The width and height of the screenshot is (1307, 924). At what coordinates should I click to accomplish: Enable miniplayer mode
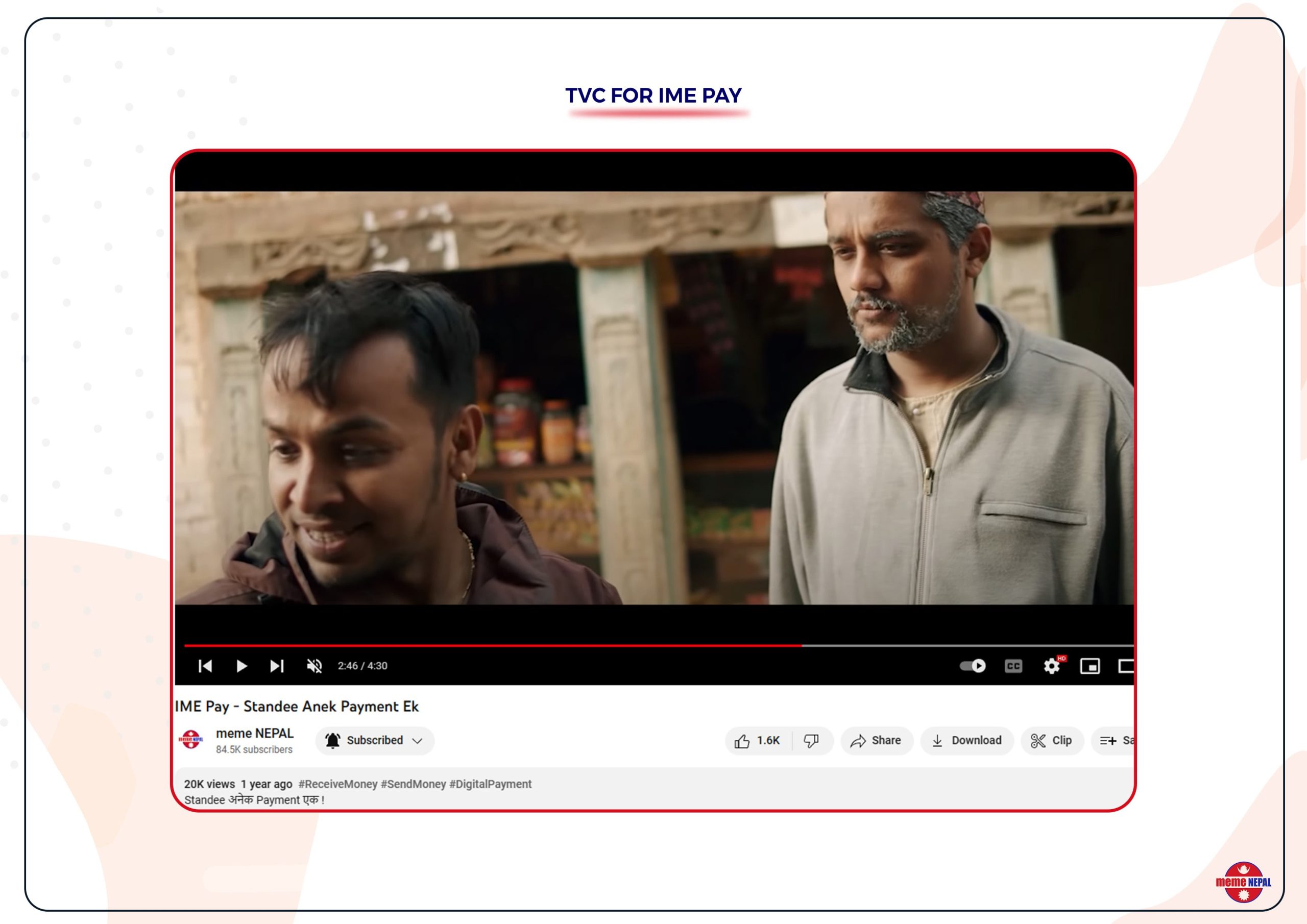[x=1090, y=666]
